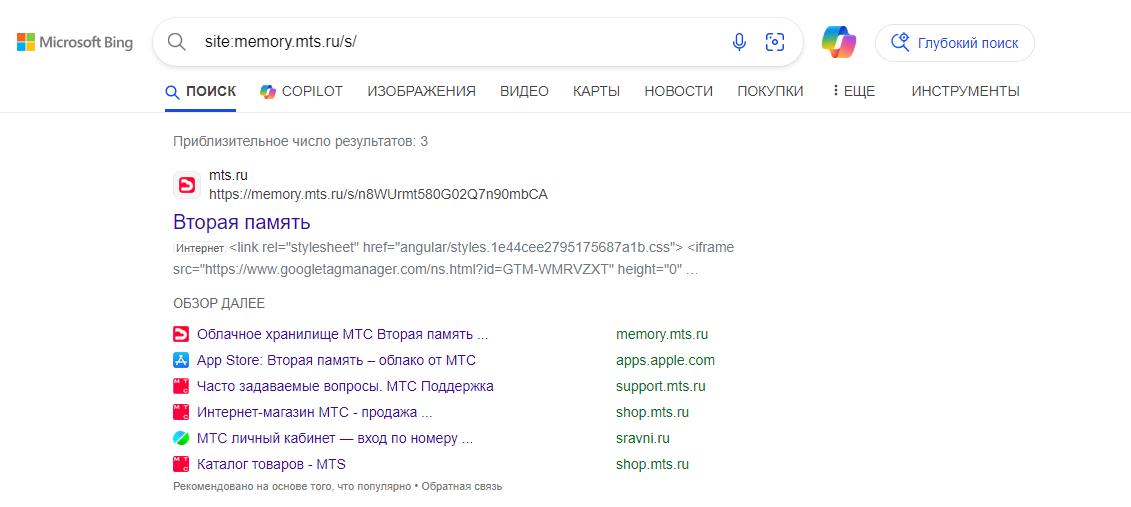Click the Интернет tag label

(200, 248)
